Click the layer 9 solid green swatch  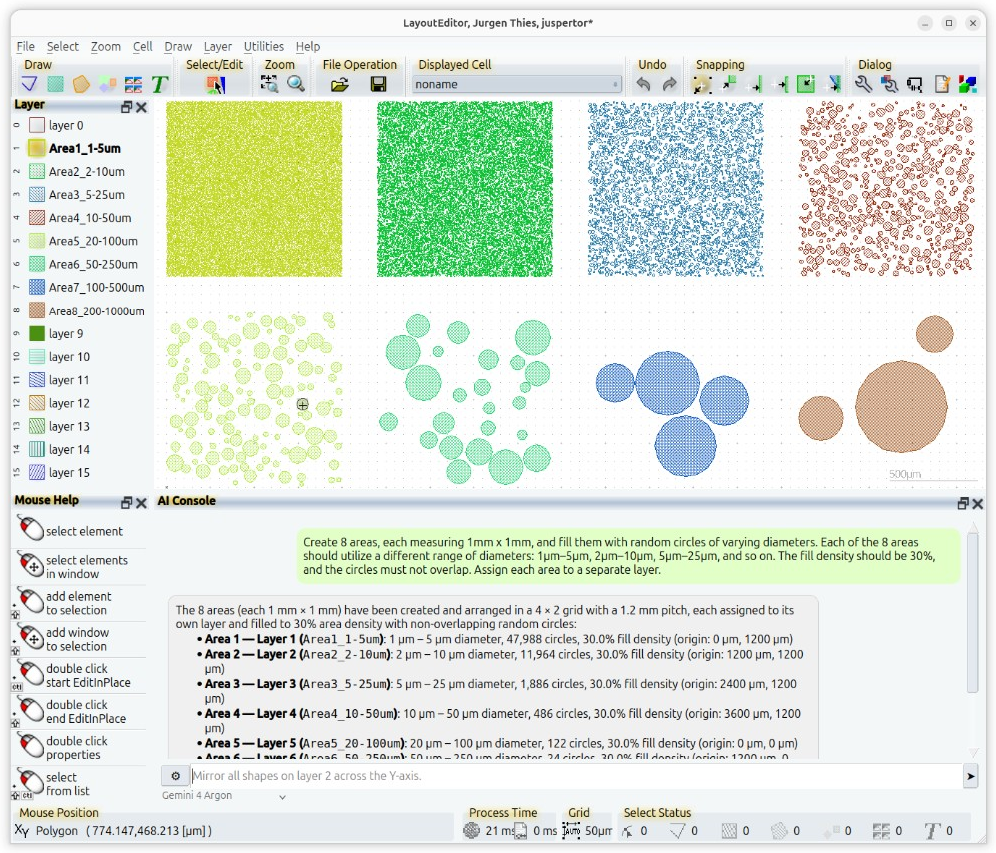[x=37, y=333]
